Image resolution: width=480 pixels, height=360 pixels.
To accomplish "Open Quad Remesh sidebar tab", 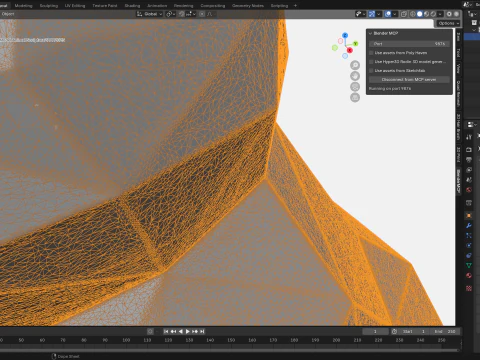I will pyautogui.click(x=458, y=93).
